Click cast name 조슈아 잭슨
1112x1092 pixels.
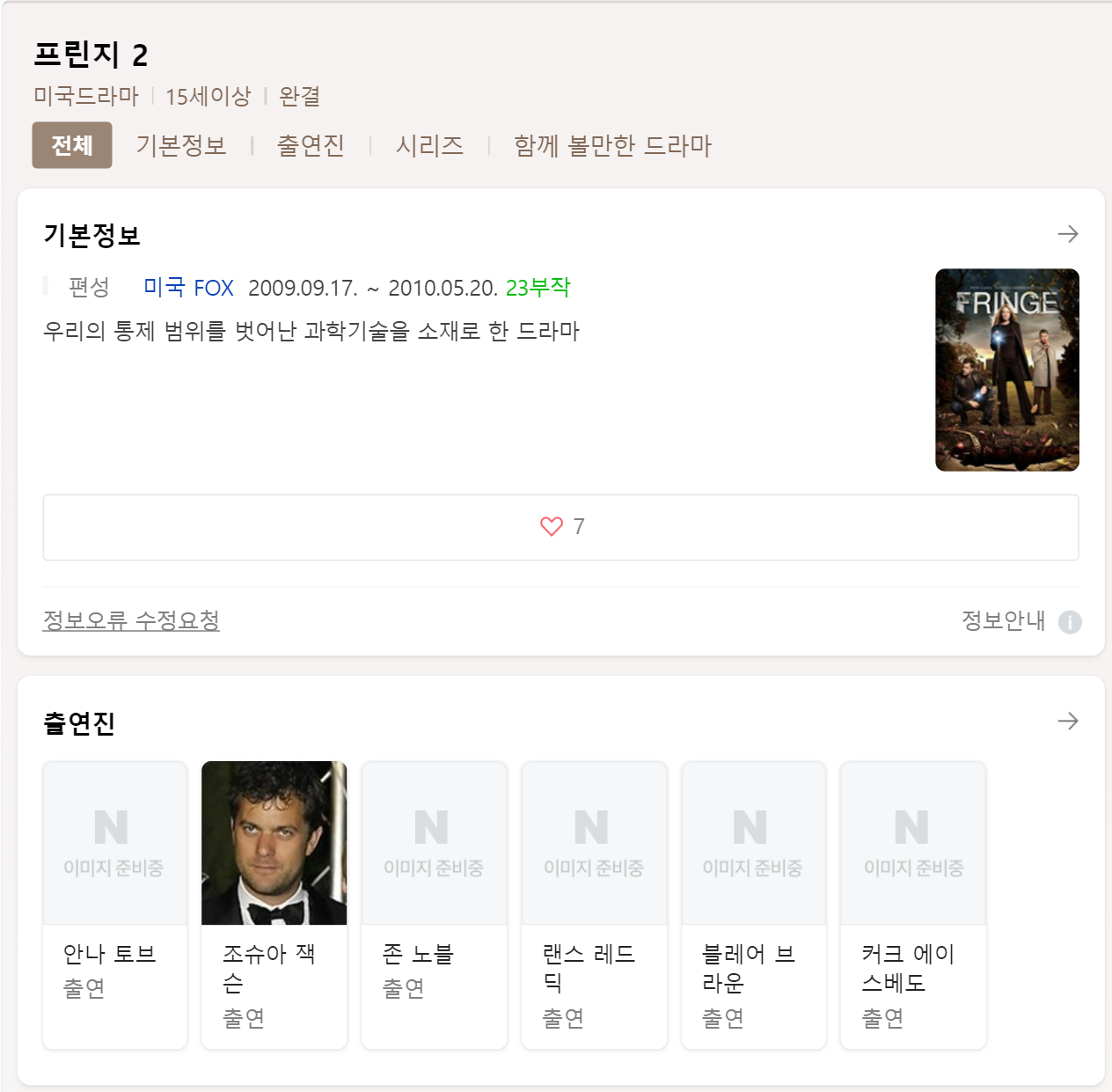pyautogui.click(x=269, y=968)
